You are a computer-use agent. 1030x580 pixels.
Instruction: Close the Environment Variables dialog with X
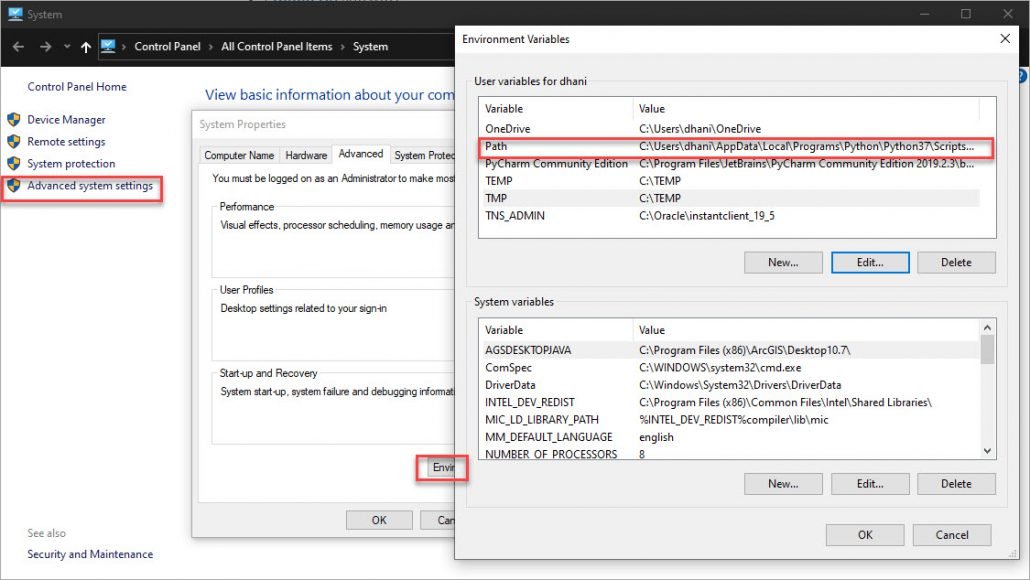click(1005, 39)
